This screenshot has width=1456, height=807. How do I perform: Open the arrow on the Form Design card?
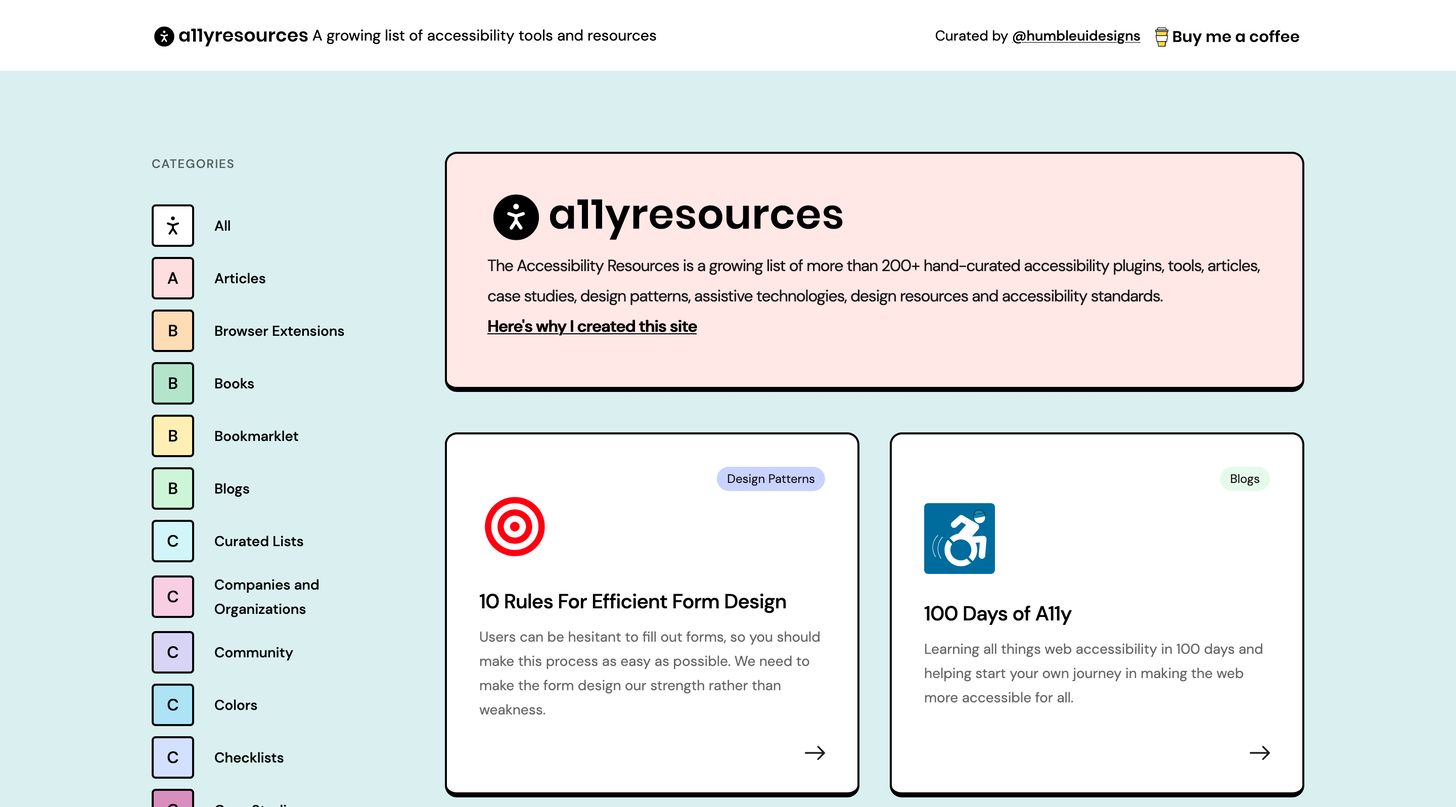point(815,753)
